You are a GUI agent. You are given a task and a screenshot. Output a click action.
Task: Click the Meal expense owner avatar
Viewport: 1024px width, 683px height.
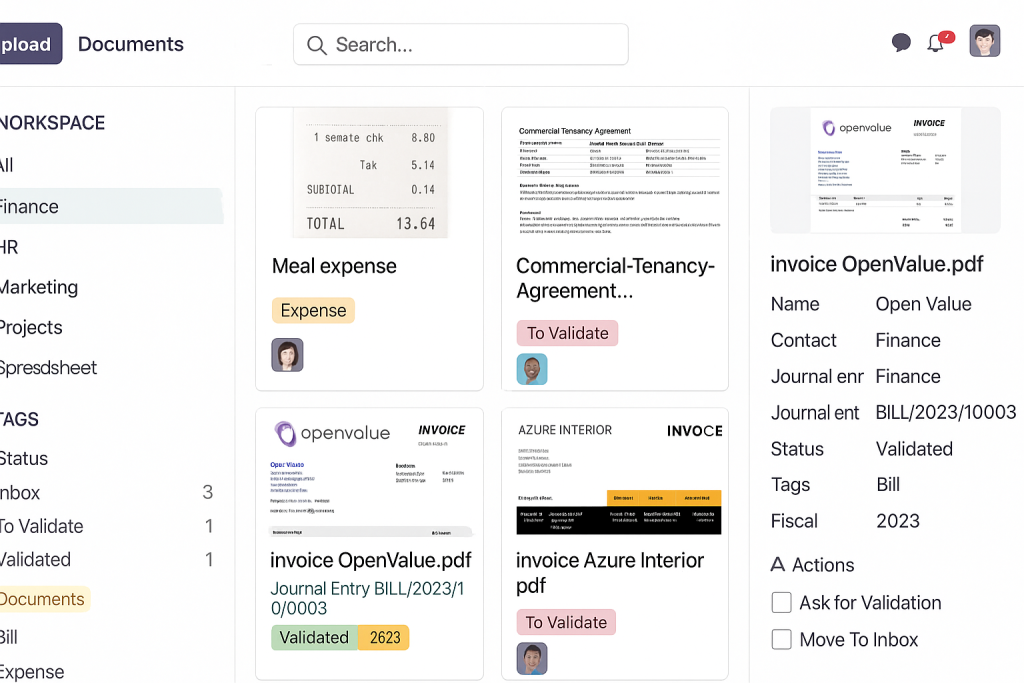287,355
